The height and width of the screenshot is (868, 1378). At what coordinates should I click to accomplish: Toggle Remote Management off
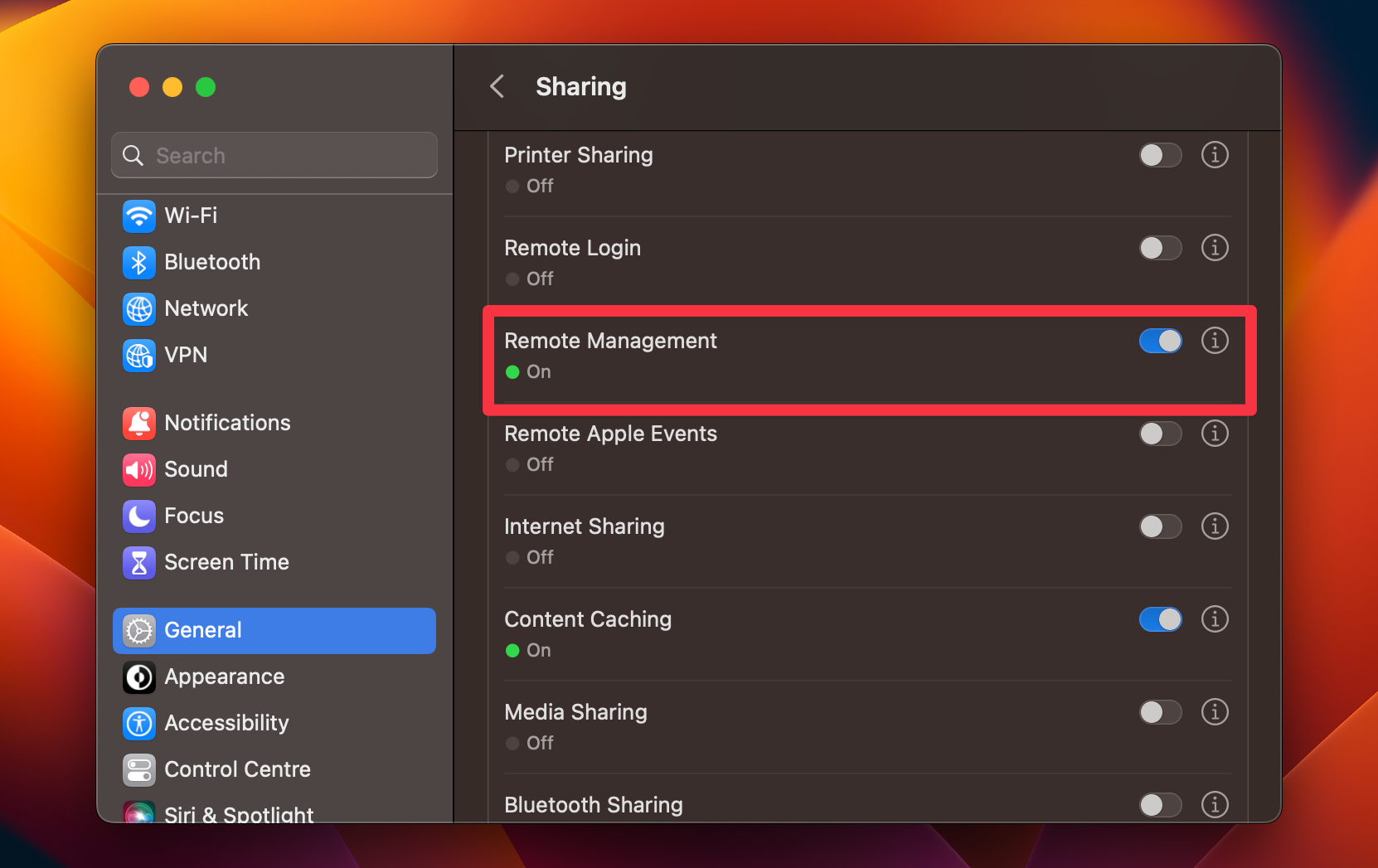pyautogui.click(x=1161, y=340)
